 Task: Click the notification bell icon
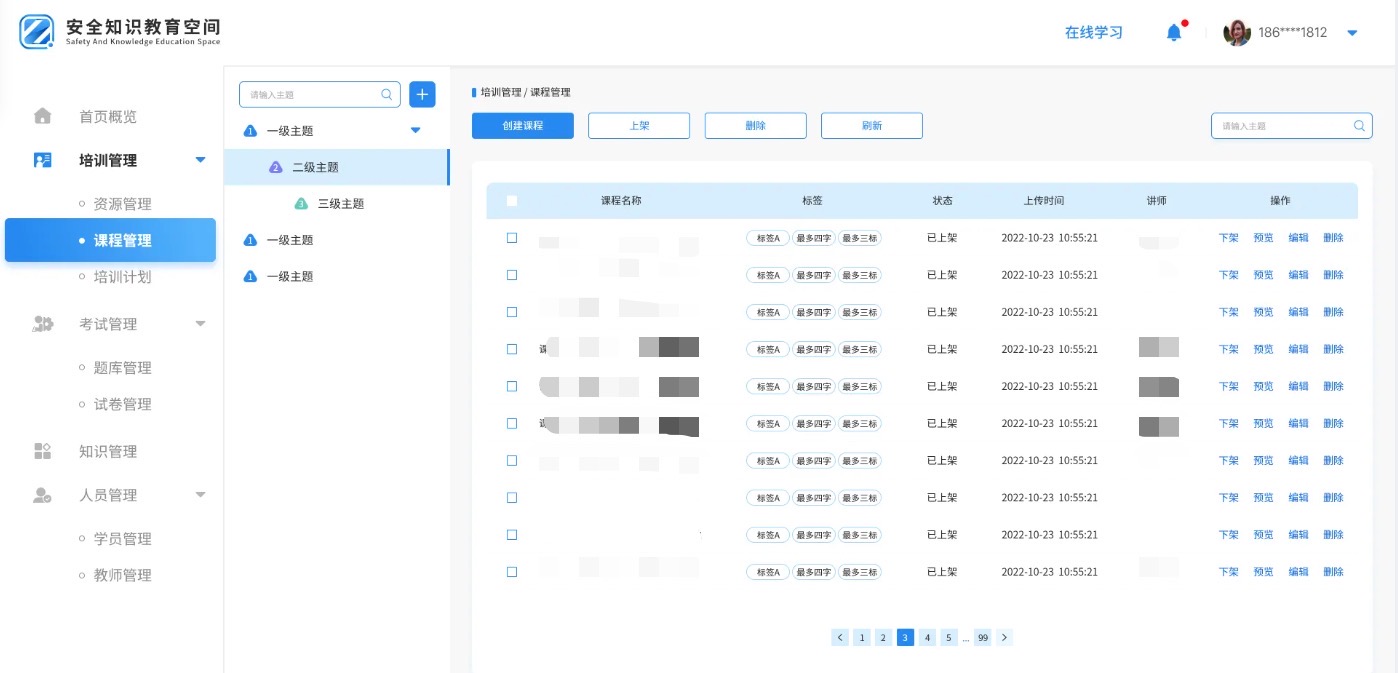click(x=1174, y=33)
